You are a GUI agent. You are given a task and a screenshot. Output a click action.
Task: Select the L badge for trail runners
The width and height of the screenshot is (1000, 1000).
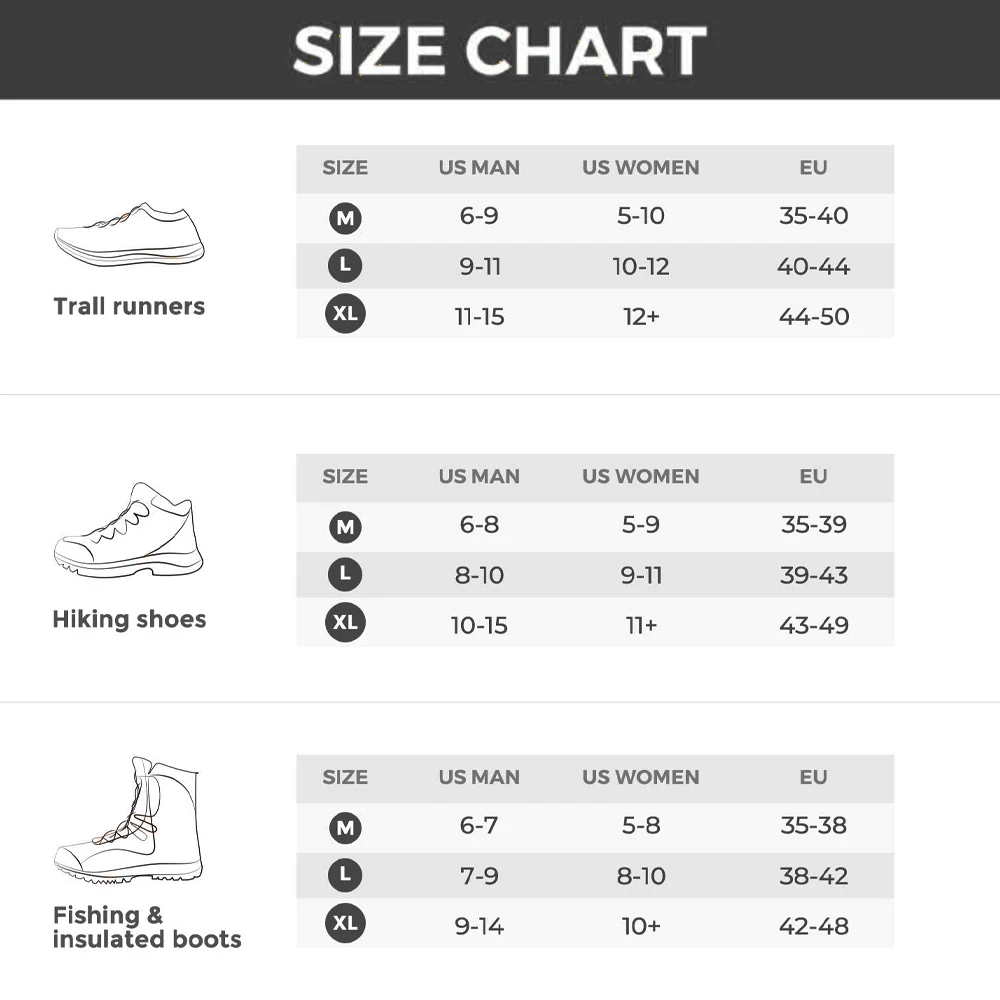click(x=345, y=266)
